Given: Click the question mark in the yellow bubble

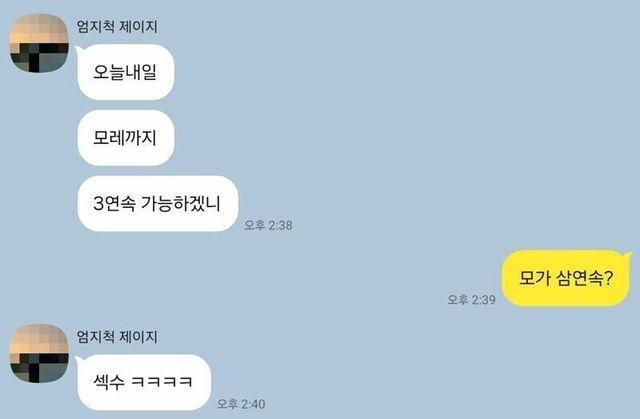Looking at the screenshot, I should [608, 278].
